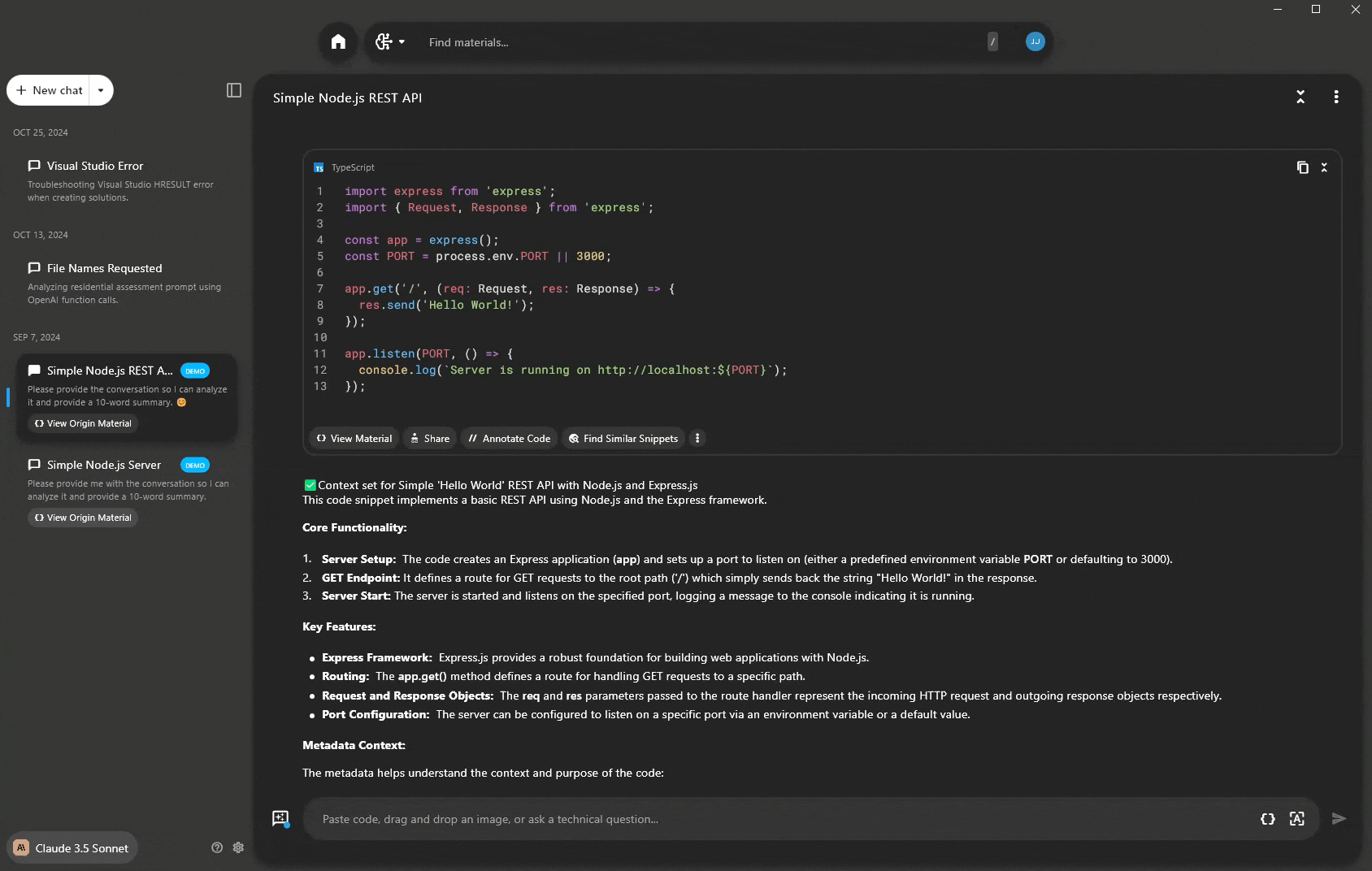Click the Metadata Context heading
1372x871 pixels.
pyautogui.click(x=354, y=745)
